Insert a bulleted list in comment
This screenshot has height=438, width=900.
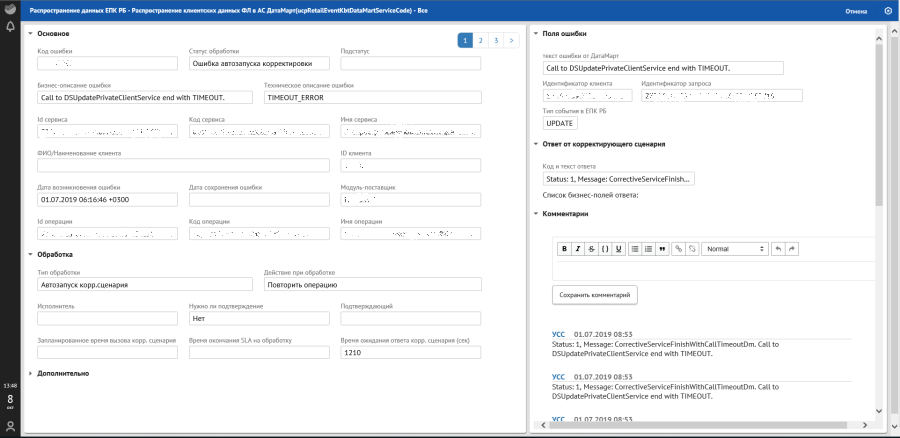point(635,248)
